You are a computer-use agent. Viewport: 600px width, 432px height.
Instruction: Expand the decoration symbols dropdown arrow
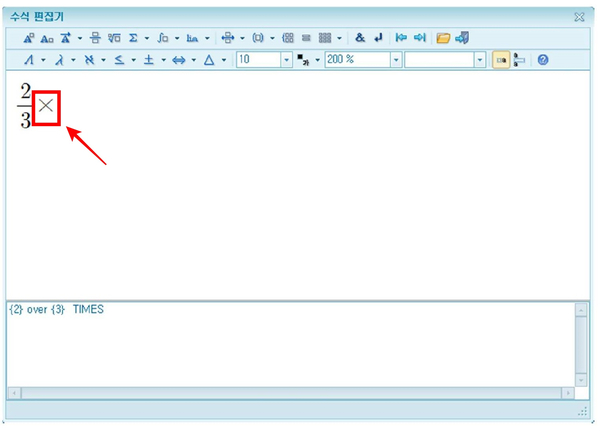point(80,38)
